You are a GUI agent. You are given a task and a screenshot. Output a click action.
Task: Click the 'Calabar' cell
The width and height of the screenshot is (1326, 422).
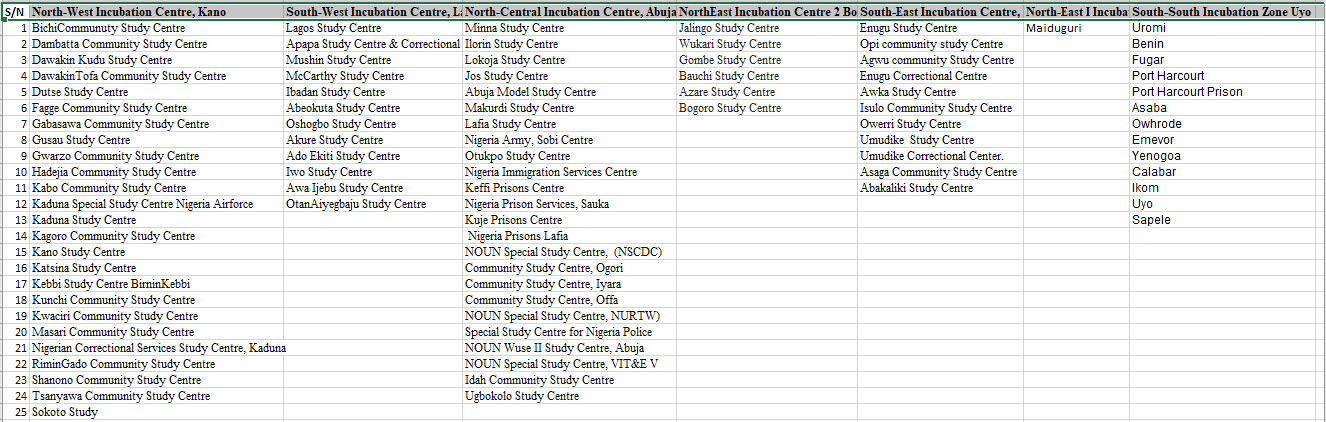click(x=1221, y=172)
